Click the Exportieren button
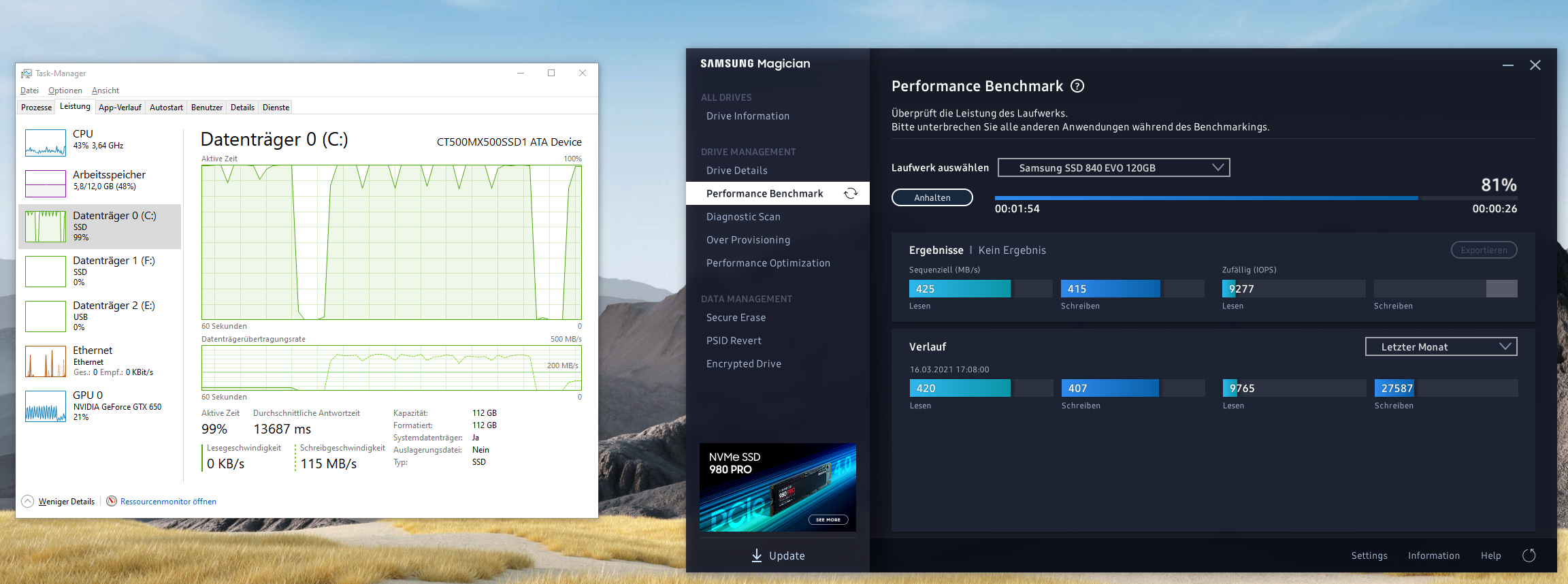The image size is (1568, 584). (1484, 250)
